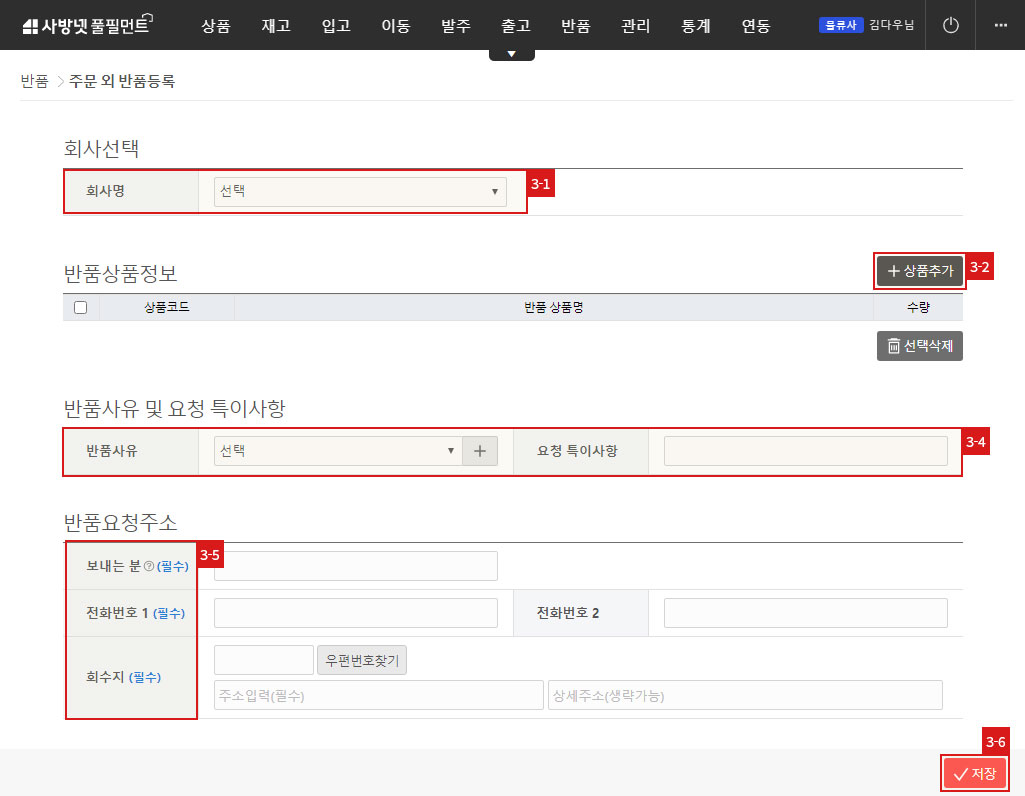The height and width of the screenshot is (796, 1025).
Task: Click the 우편번호찾기 zip code search button
Action: (x=361, y=660)
